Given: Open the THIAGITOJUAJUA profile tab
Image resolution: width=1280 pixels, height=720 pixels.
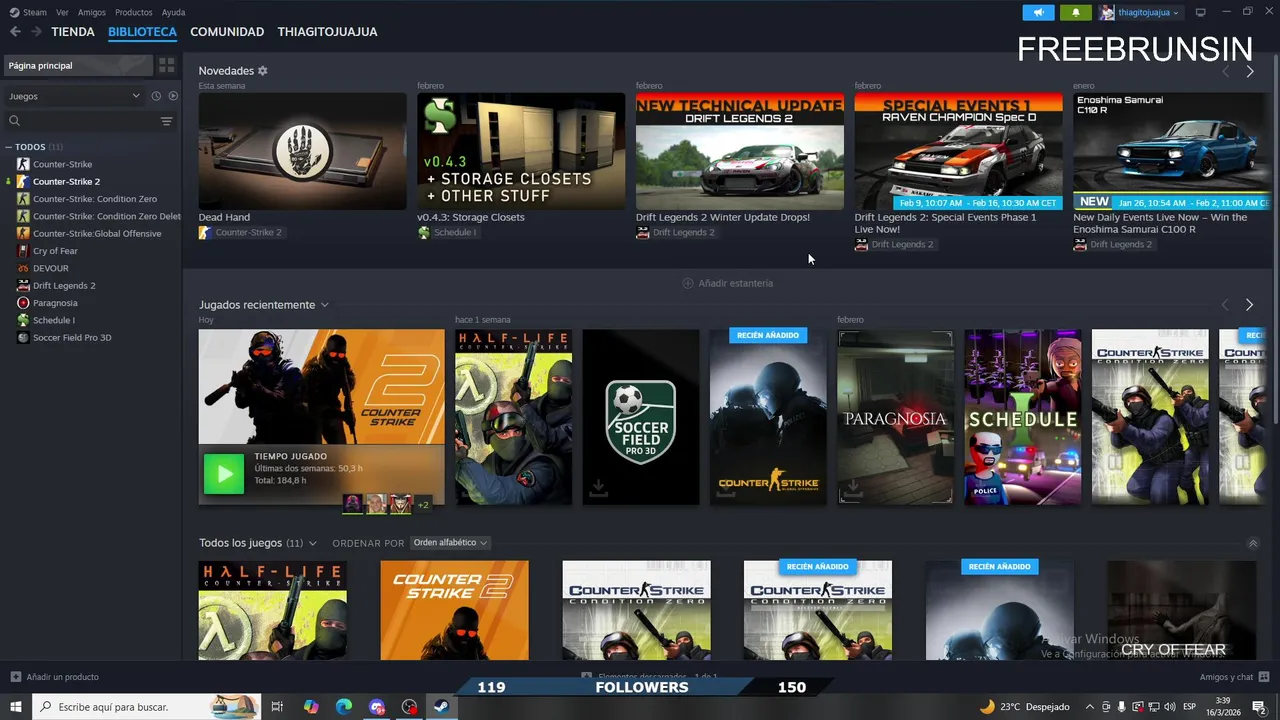Looking at the screenshot, I should [x=327, y=32].
